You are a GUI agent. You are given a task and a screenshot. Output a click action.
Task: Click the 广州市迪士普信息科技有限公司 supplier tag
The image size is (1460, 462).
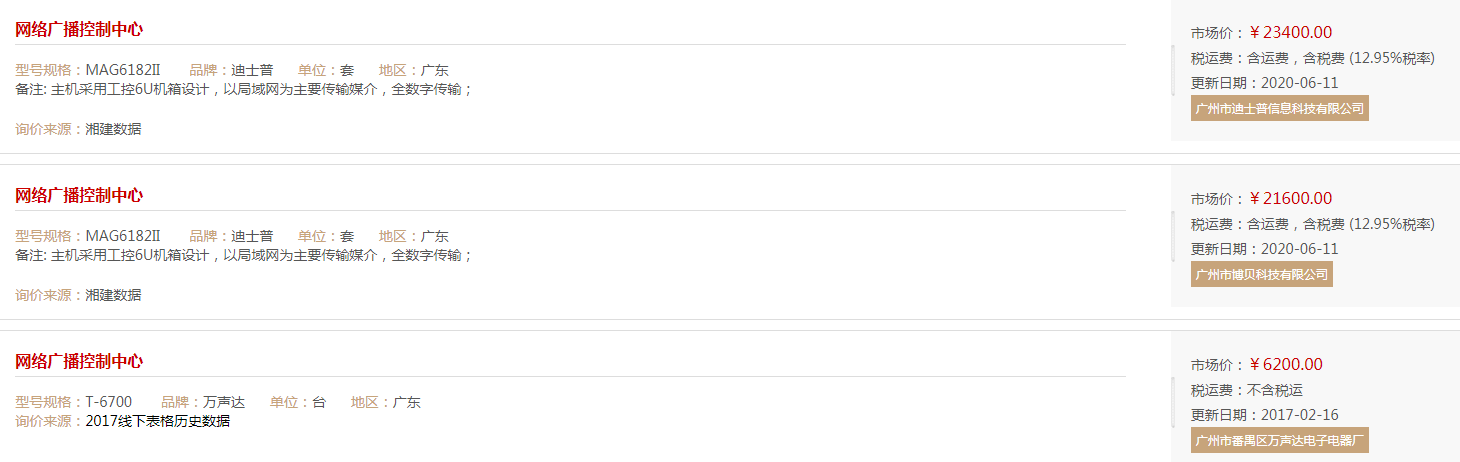point(1279,108)
